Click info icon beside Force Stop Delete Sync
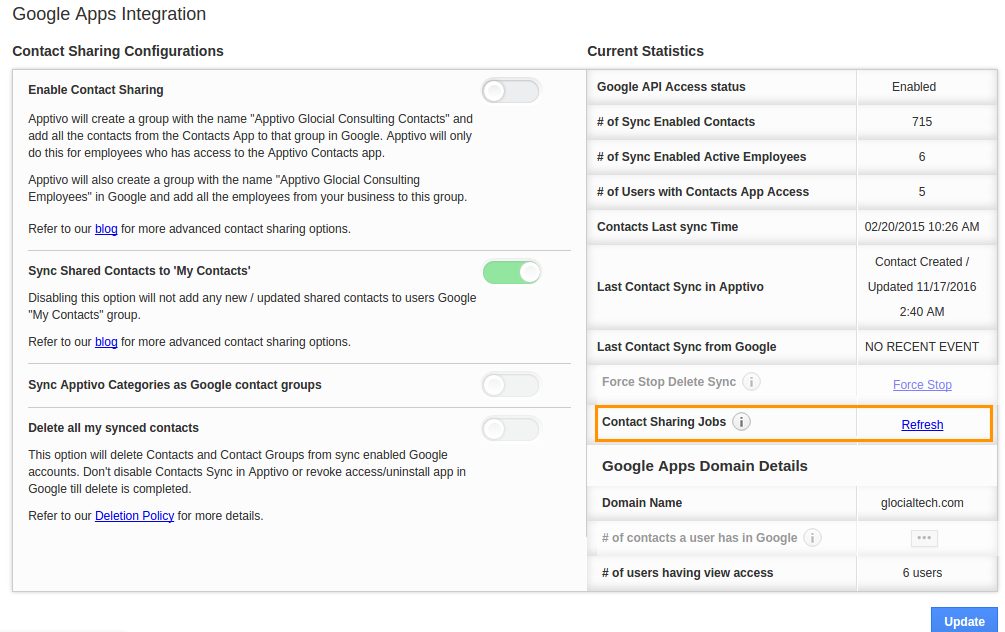Image resolution: width=1005 pixels, height=632 pixels. click(751, 382)
